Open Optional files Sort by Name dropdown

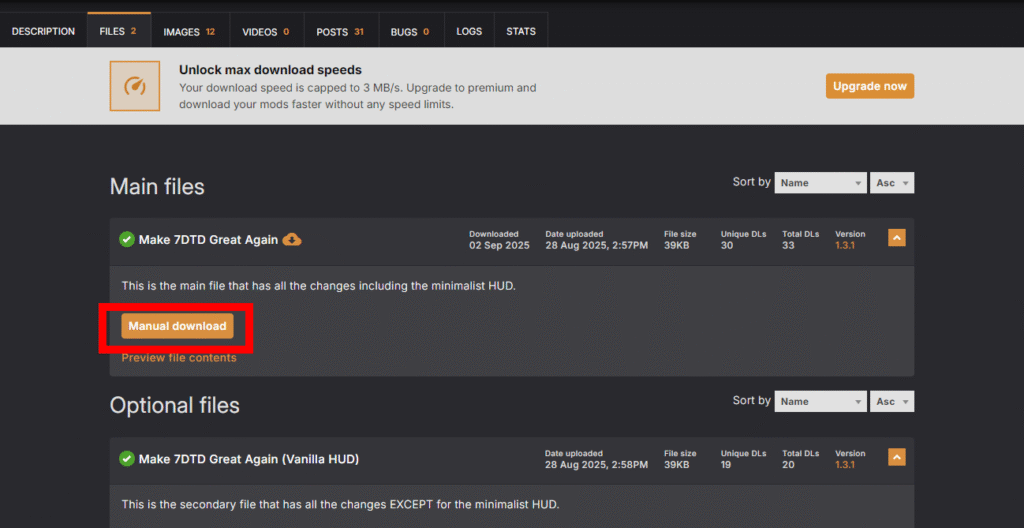[821, 401]
